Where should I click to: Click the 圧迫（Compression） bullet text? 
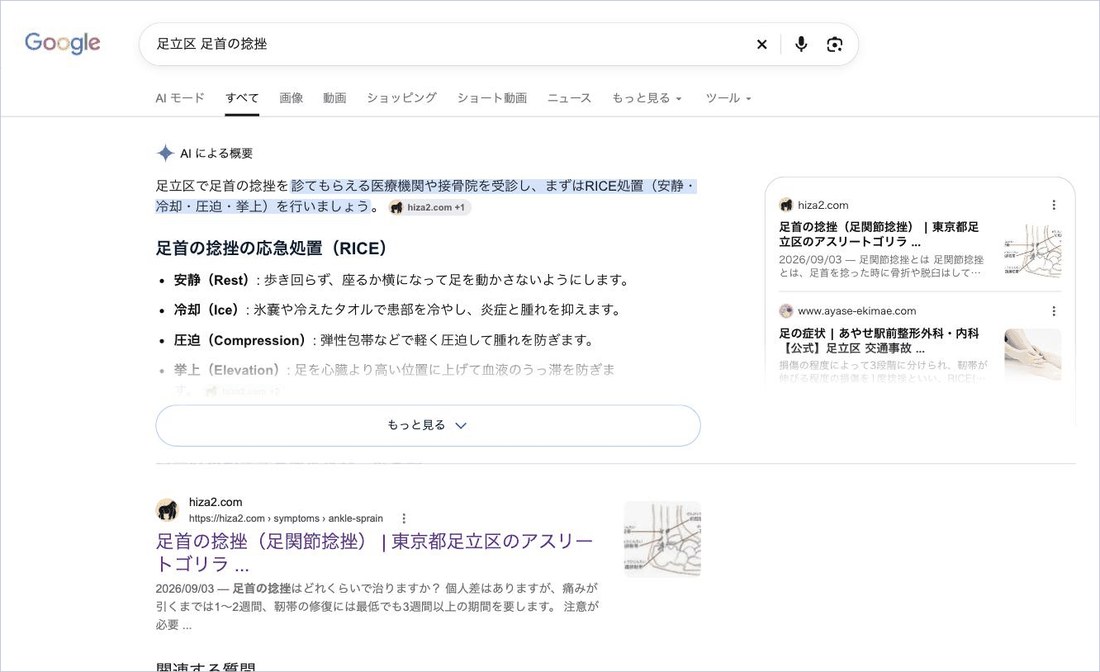[384, 340]
